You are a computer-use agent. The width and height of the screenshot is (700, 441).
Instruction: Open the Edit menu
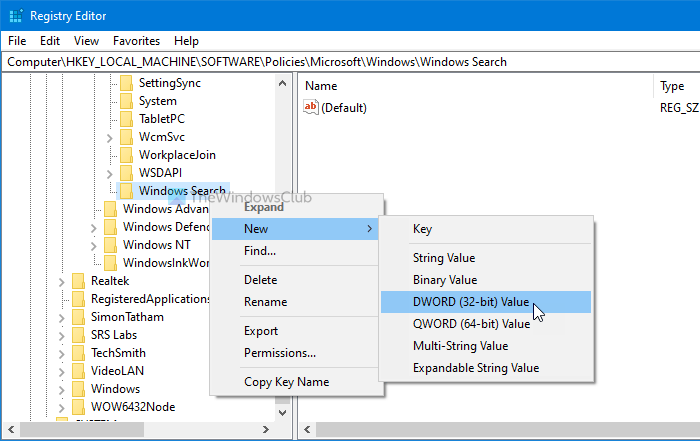point(50,41)
